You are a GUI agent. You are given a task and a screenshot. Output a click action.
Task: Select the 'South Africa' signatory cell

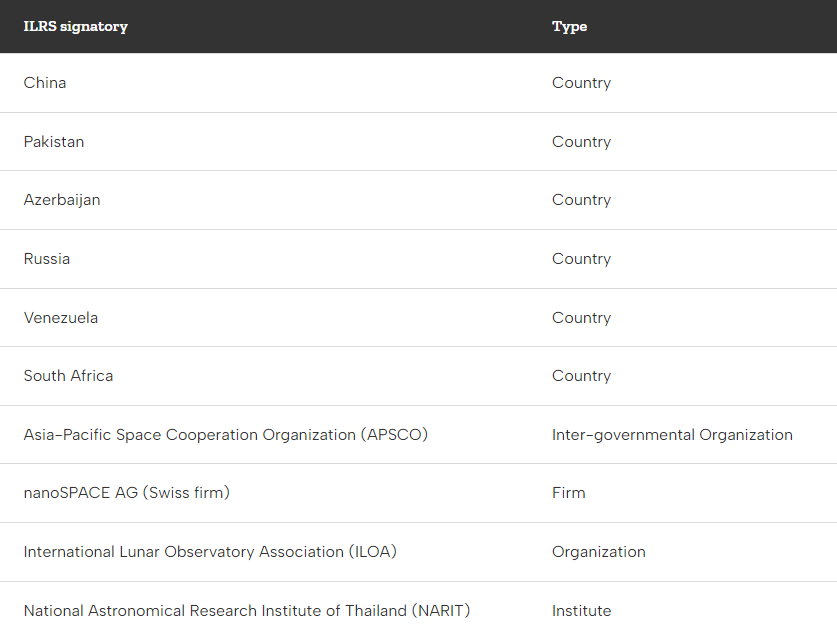tap(68, 376)
